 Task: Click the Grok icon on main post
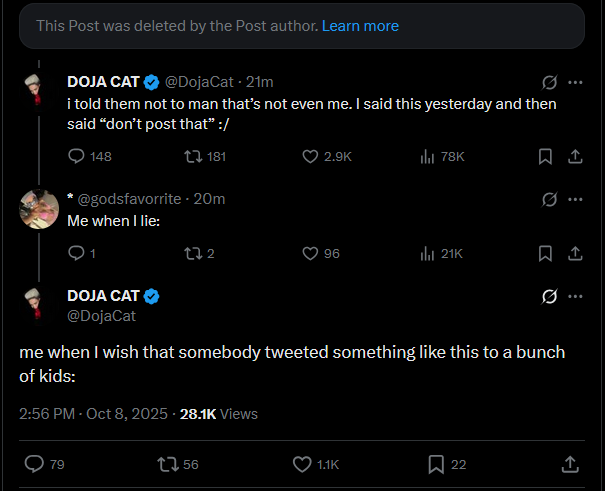[548, 296]
